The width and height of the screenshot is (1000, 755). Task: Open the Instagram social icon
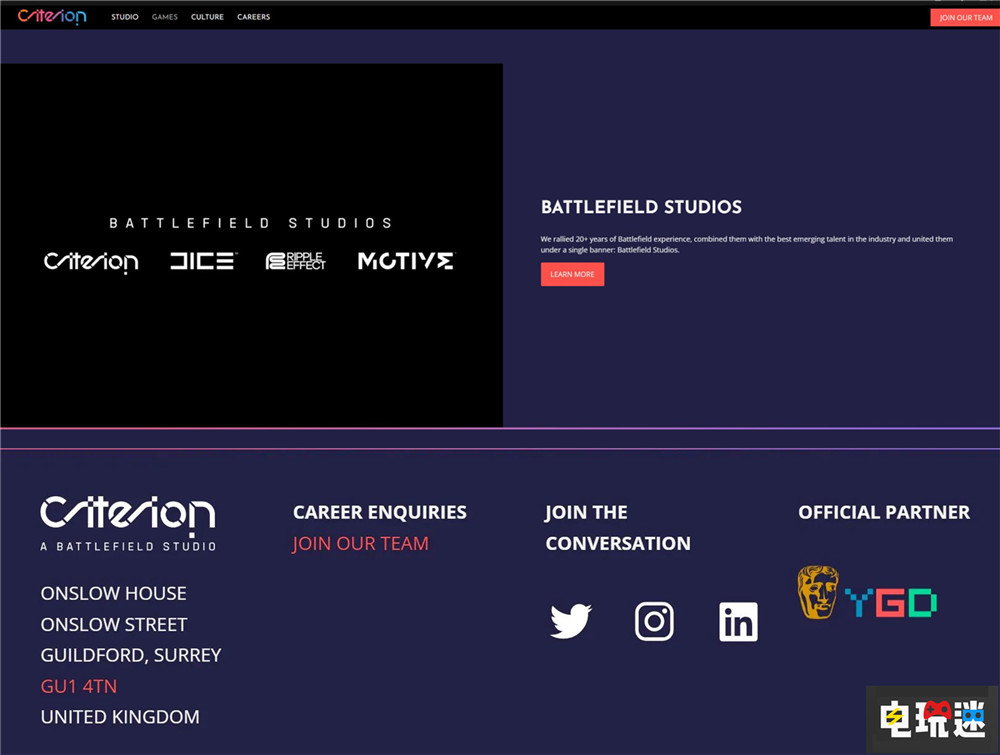click(x=654, y=621)
